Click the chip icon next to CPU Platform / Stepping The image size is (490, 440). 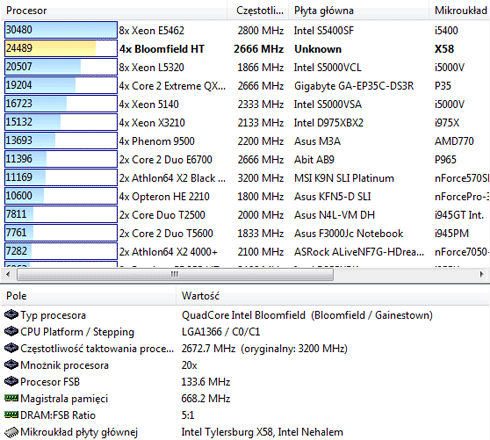11,331
